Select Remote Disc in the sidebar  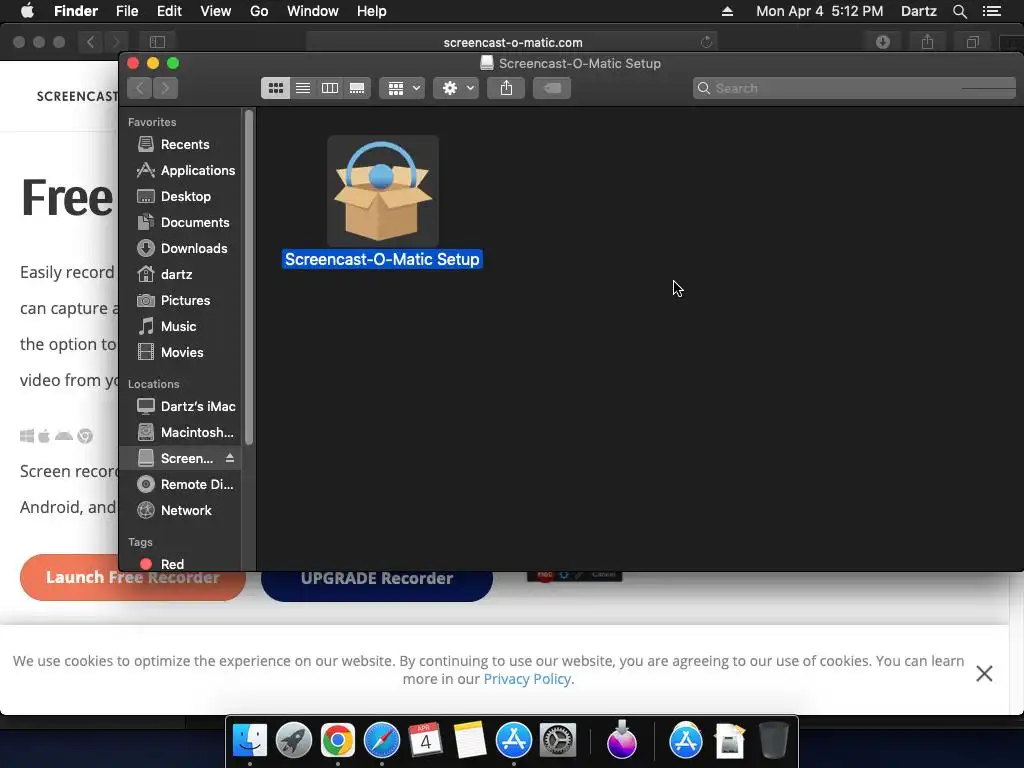(180, 485)
